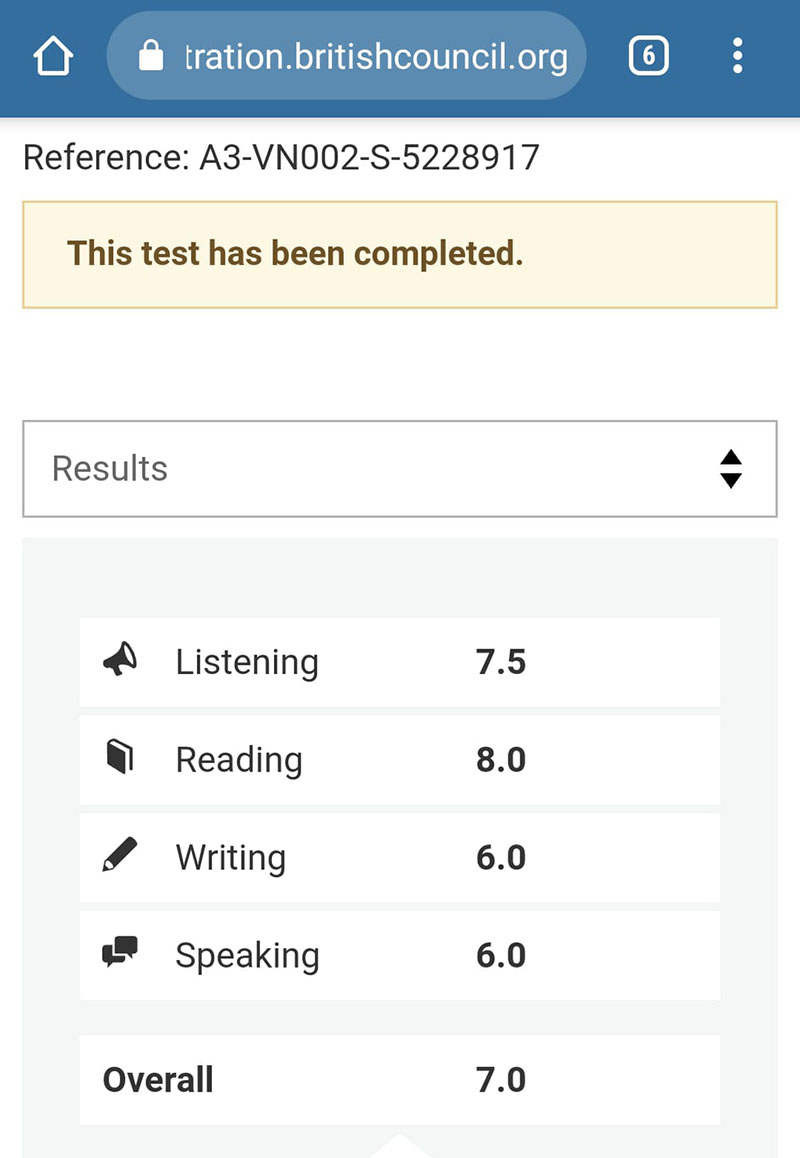Click the Reference number text
Screen dimensions: 800x1158
point(281,158)
